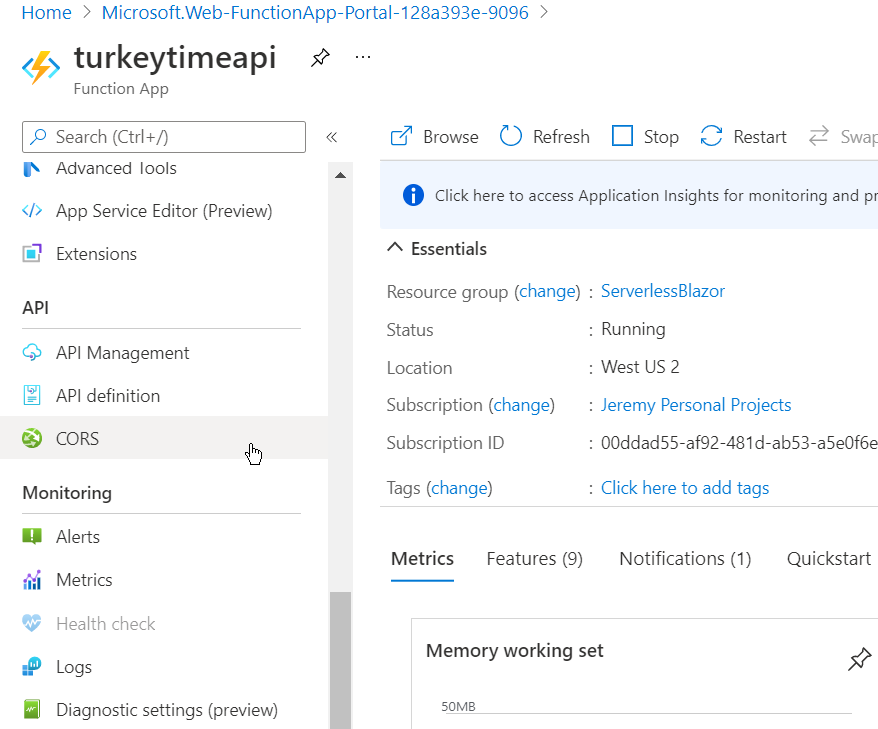Click the API Management cloud icon
The height and width of the screenshot is (729, 878).
tap(32, 353)
